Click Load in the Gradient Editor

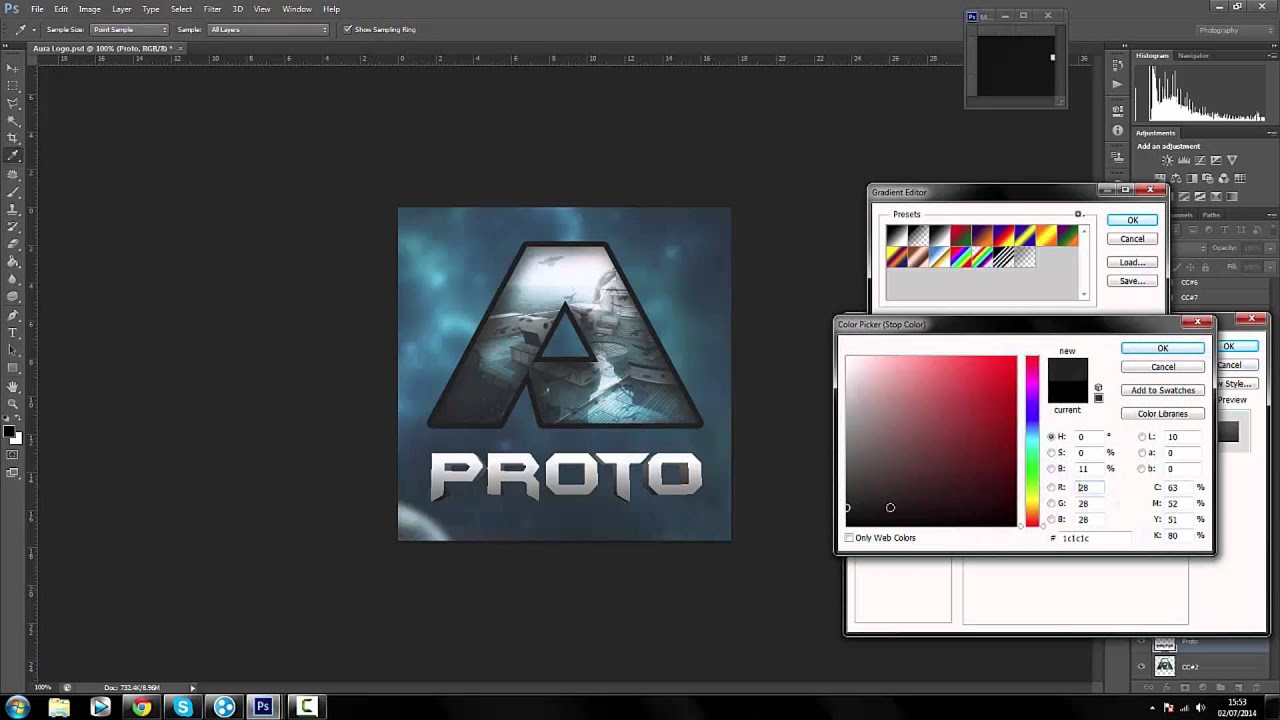coord(1132,262)
